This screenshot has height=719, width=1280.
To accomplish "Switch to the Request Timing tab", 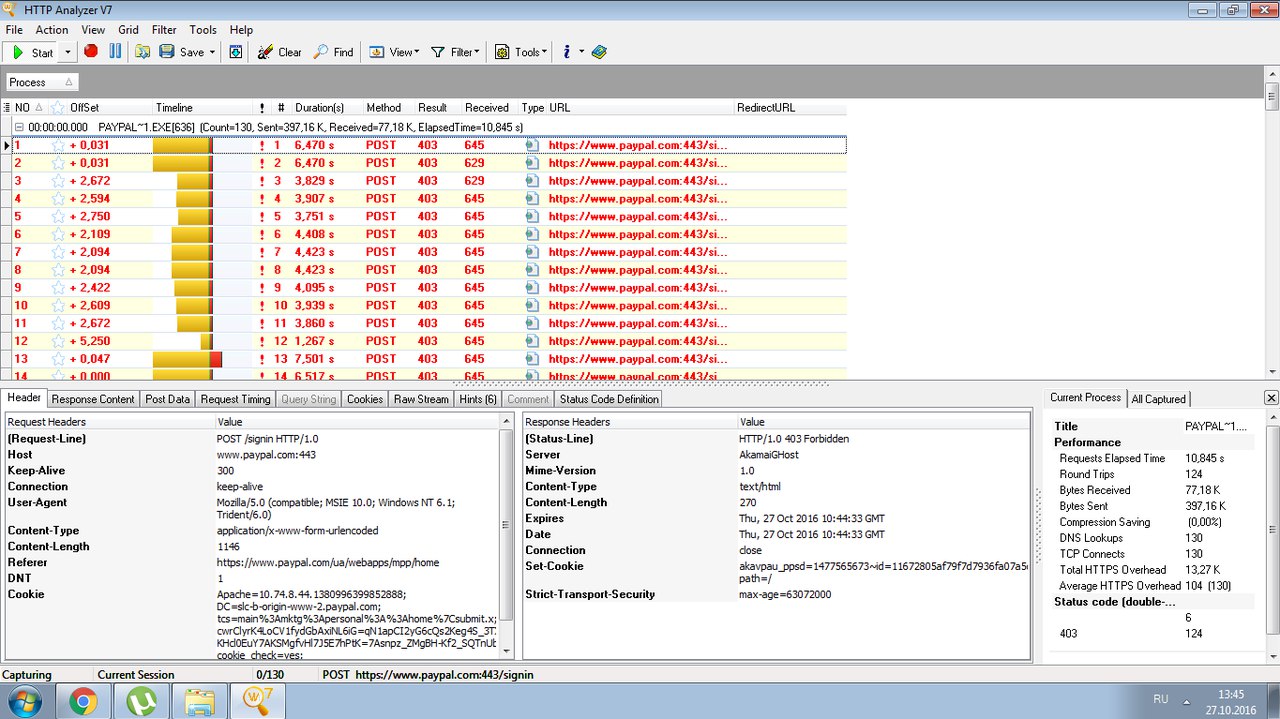I will pos(235,399).
